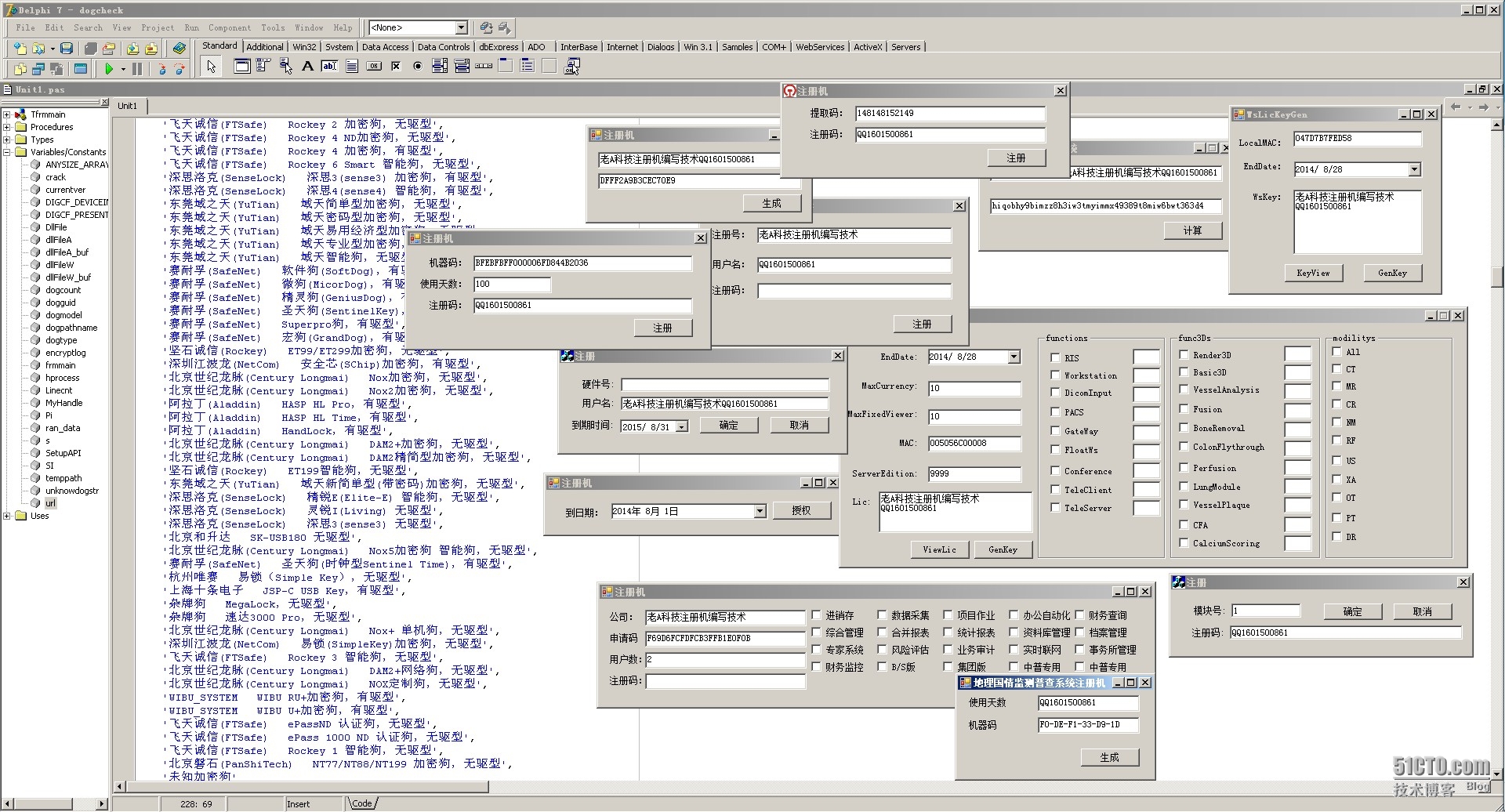
Task: Click the editor vertical scrollbar thumb
Action: point(1497,277)
